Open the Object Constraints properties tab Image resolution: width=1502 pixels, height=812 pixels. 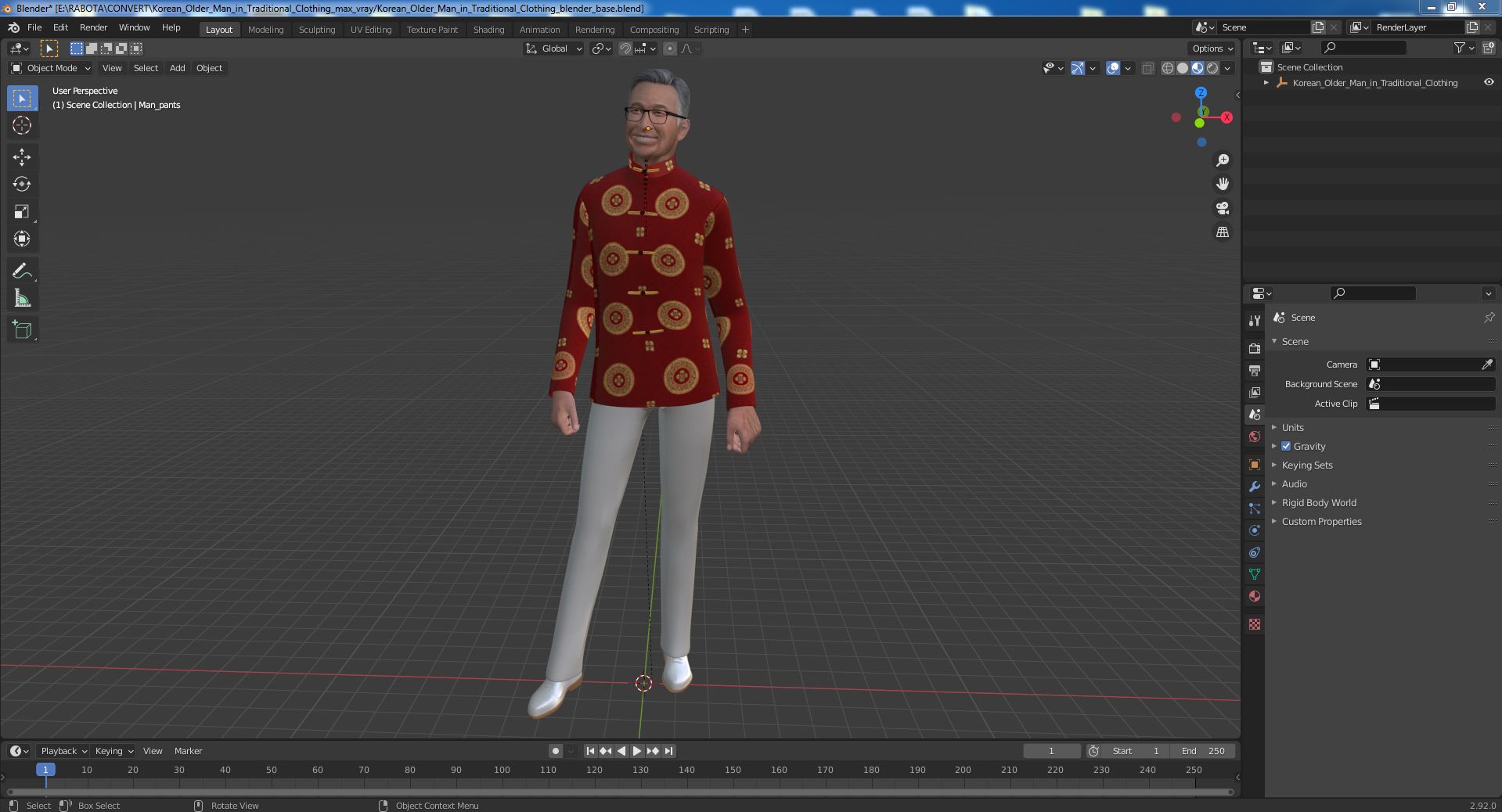(x=1255, y=552)
